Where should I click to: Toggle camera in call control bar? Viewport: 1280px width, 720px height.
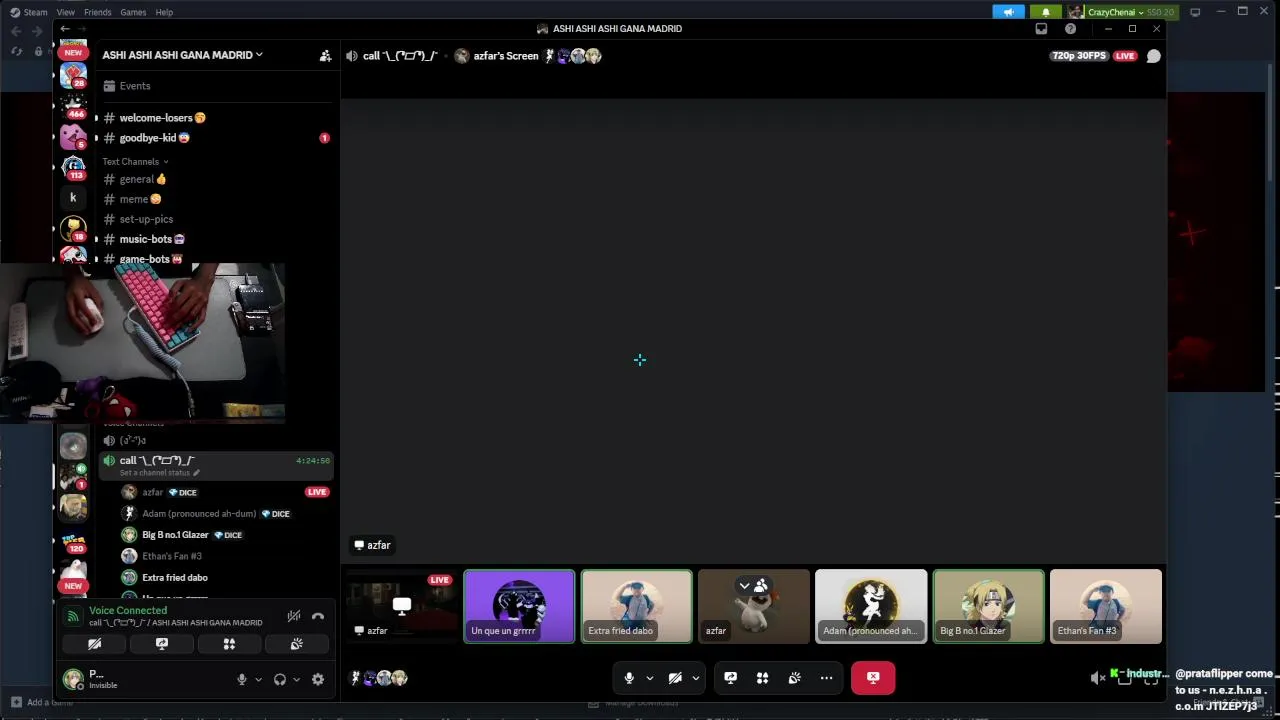(675, 678)
